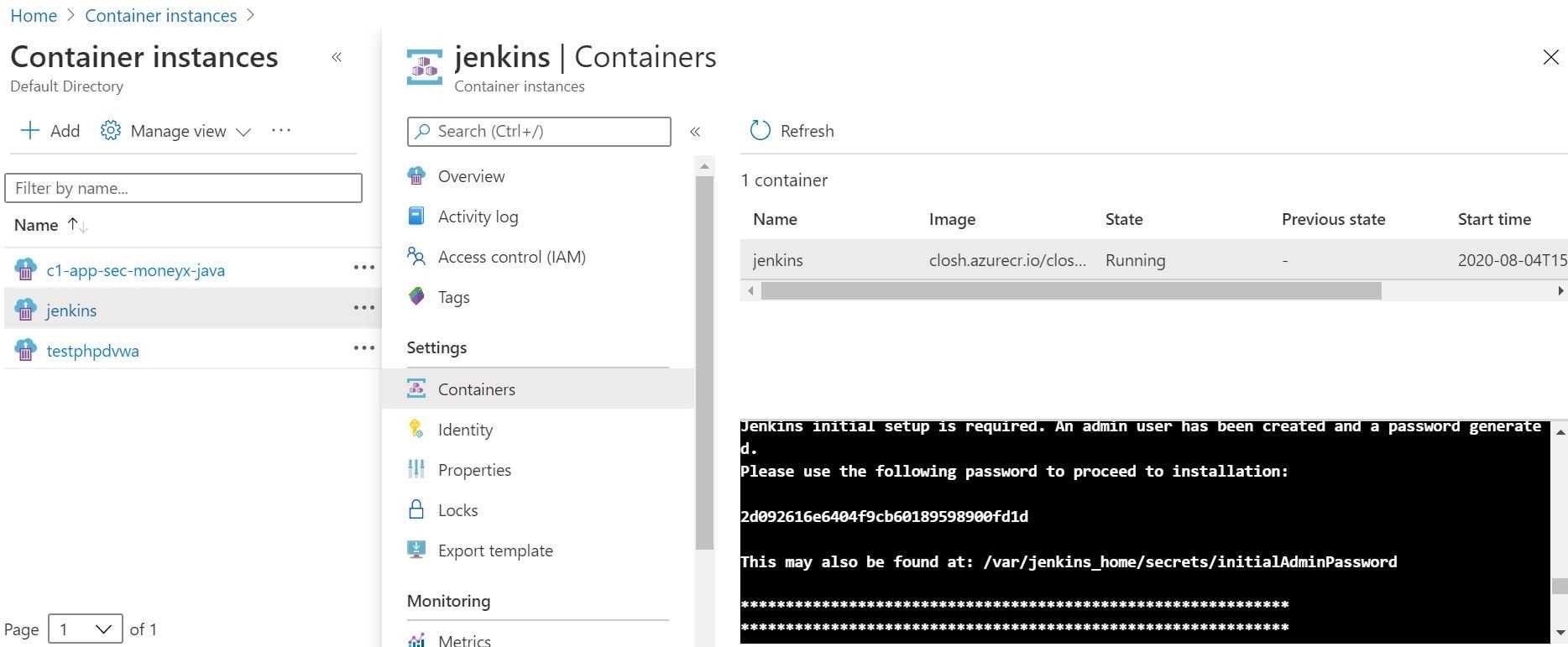Open more options for testphpdvwa
The image size is (1568, 647).
[x=364, y=347]
